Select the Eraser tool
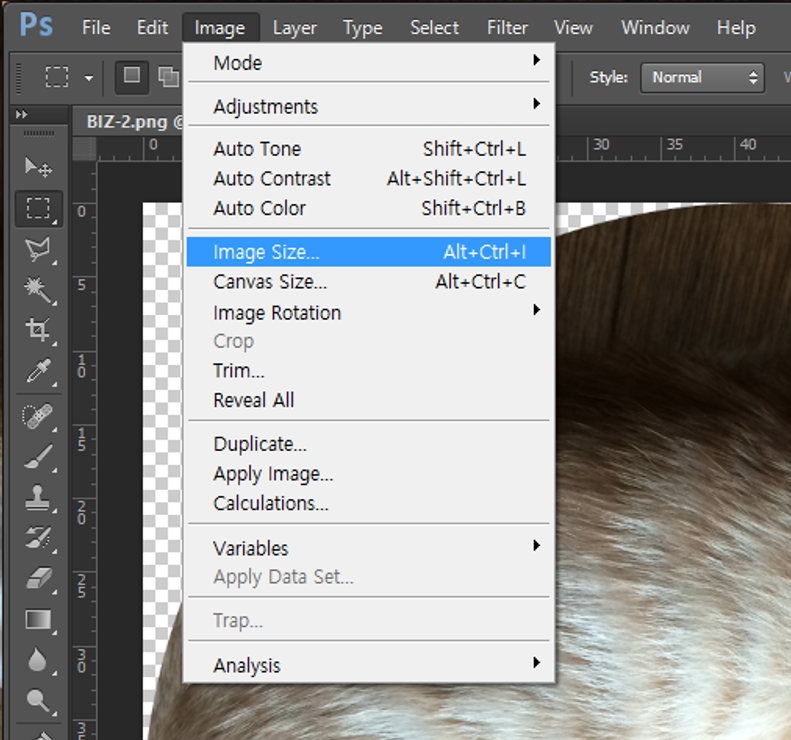Screen dimensions: 791x740 tap(38, 579)
